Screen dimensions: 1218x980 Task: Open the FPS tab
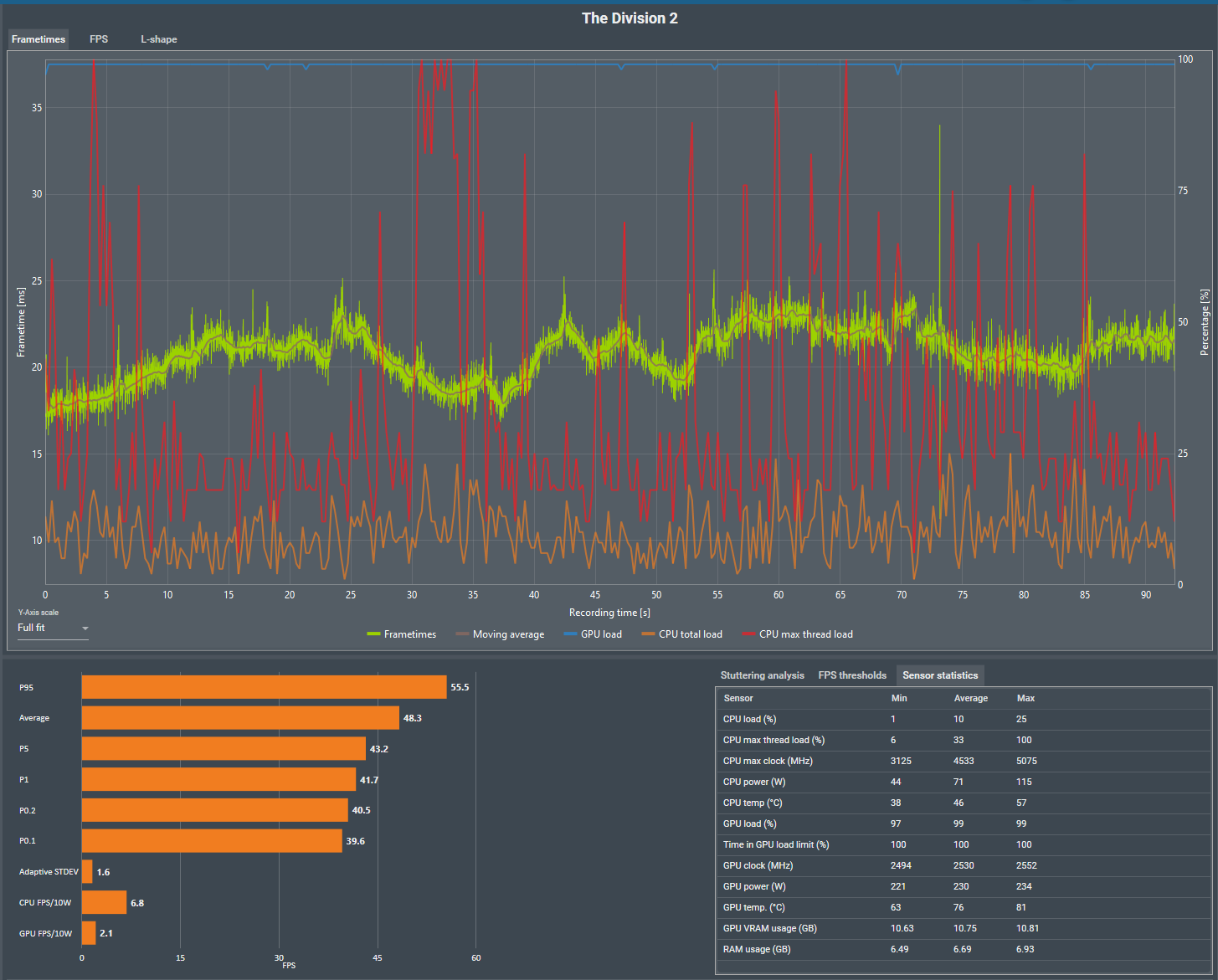[x=99, y=39]
